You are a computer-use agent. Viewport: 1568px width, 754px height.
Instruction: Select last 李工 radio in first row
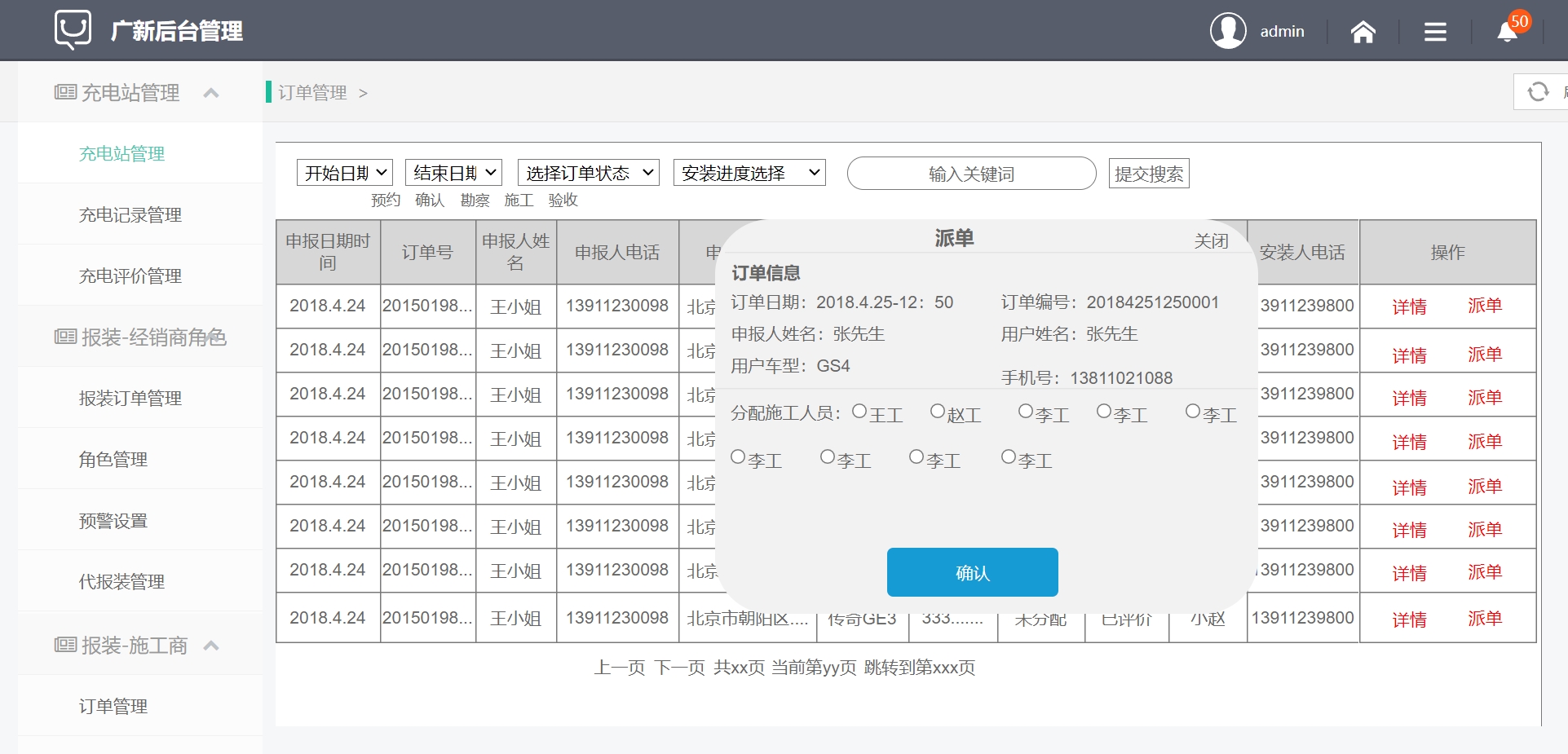(1193, 412)
